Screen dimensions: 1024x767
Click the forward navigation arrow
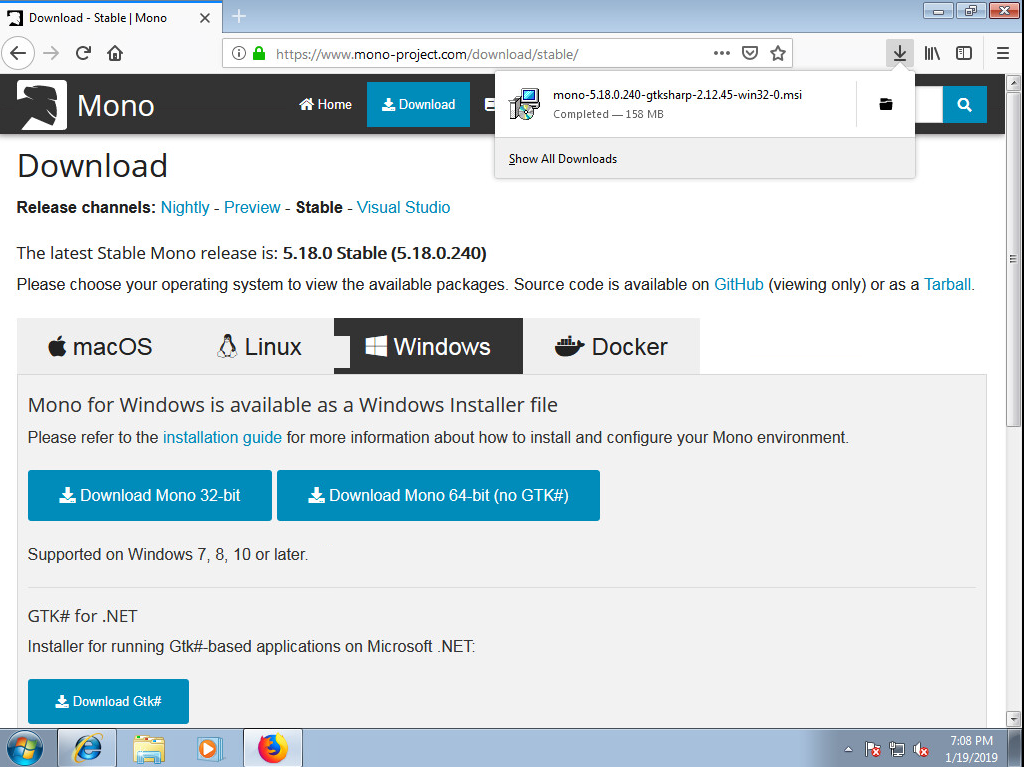coord(51,53)
